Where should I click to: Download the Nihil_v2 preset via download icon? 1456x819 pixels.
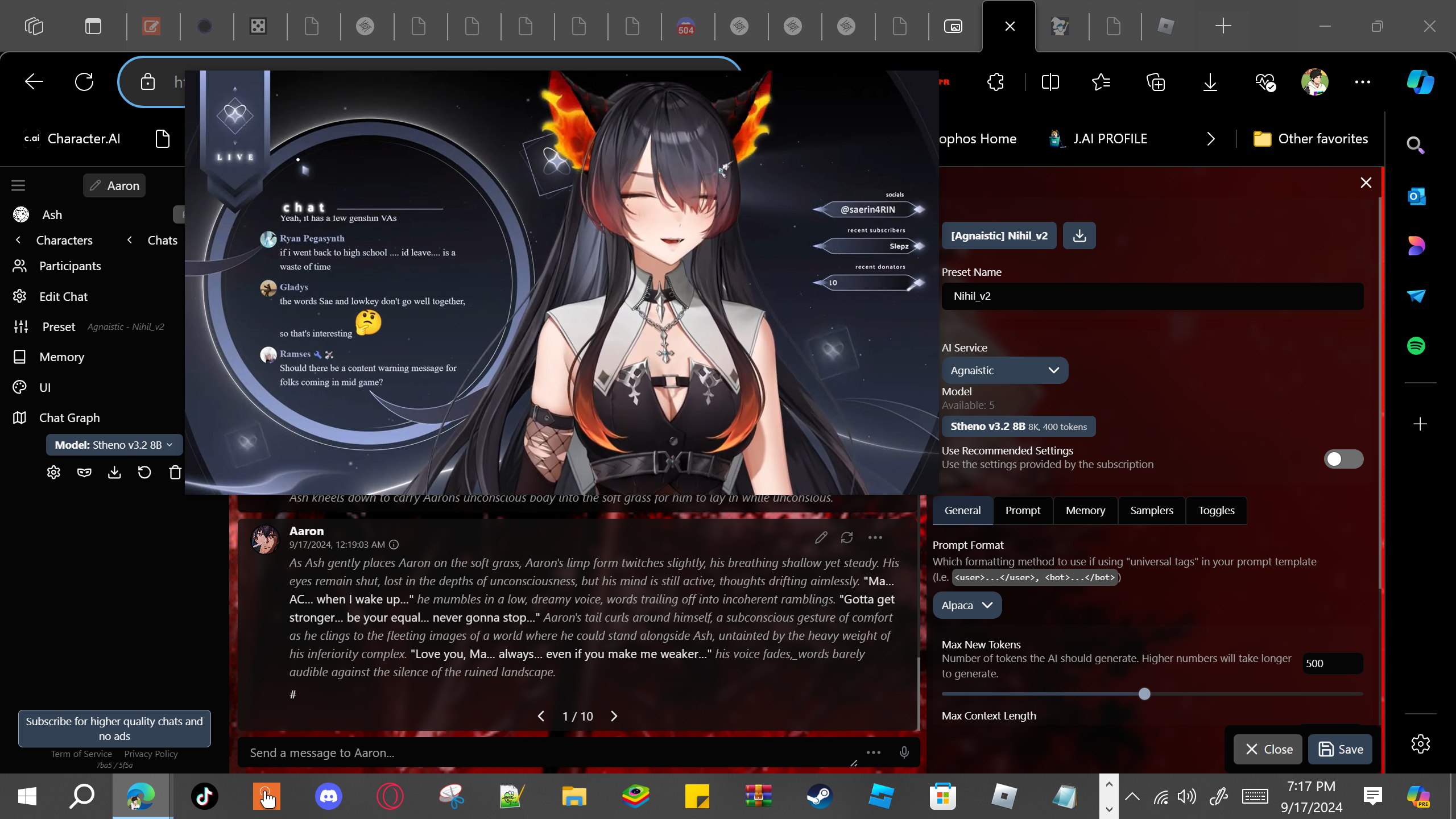[1079, 235]
